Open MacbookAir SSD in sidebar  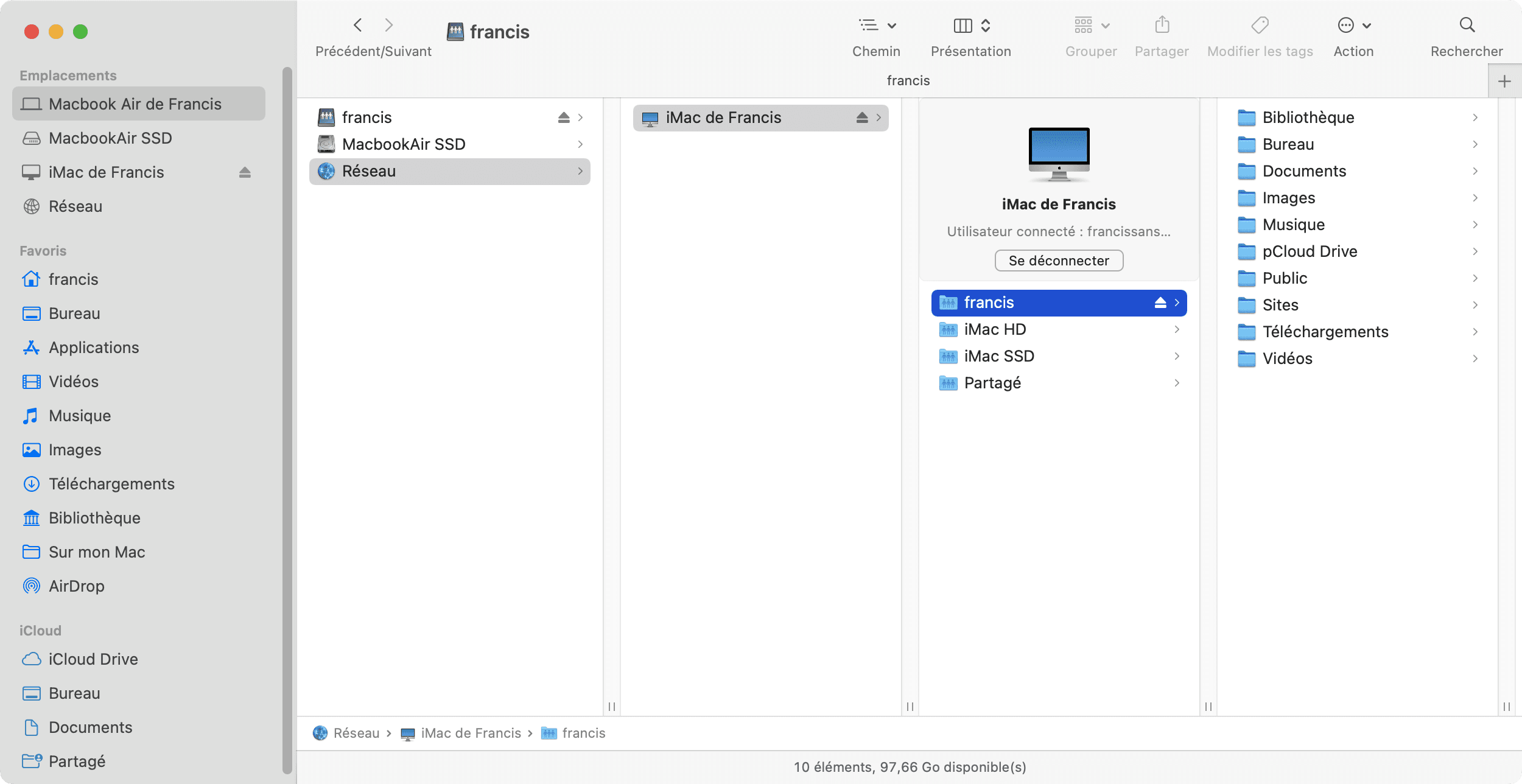click(x=139, y=138)
